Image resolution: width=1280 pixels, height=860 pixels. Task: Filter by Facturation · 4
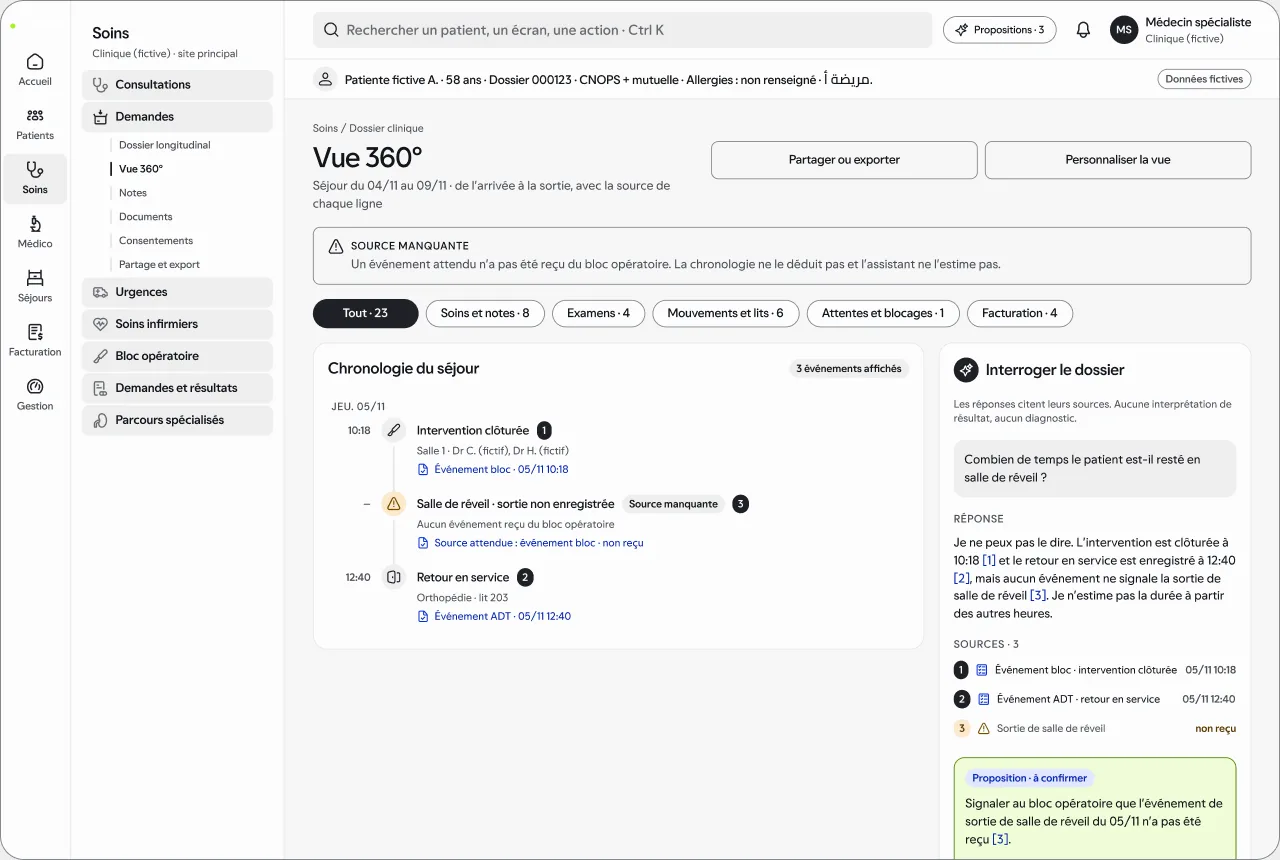(x=1020, y=314)
